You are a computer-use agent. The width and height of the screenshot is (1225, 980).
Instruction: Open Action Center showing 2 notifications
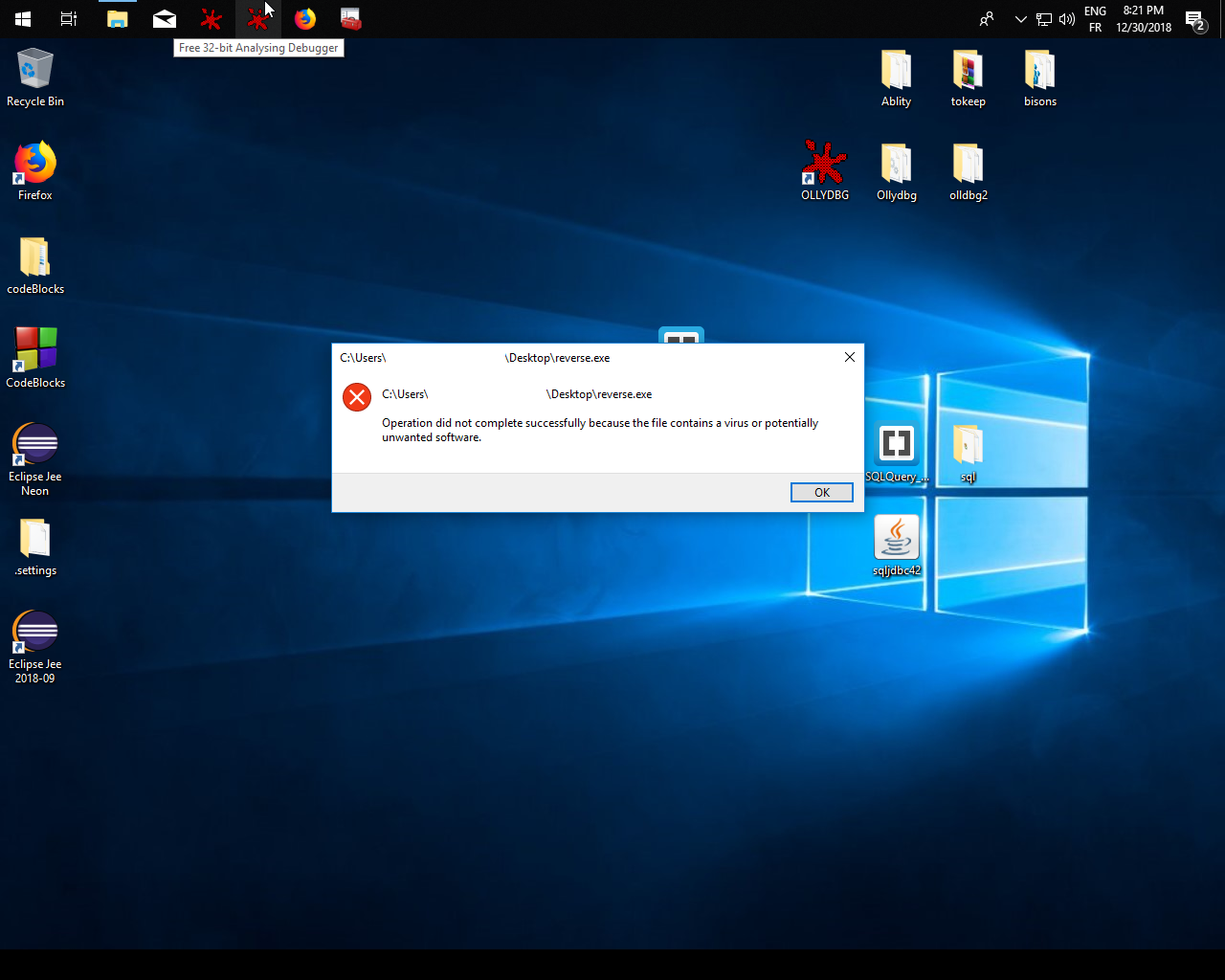tap(1195, 18)
